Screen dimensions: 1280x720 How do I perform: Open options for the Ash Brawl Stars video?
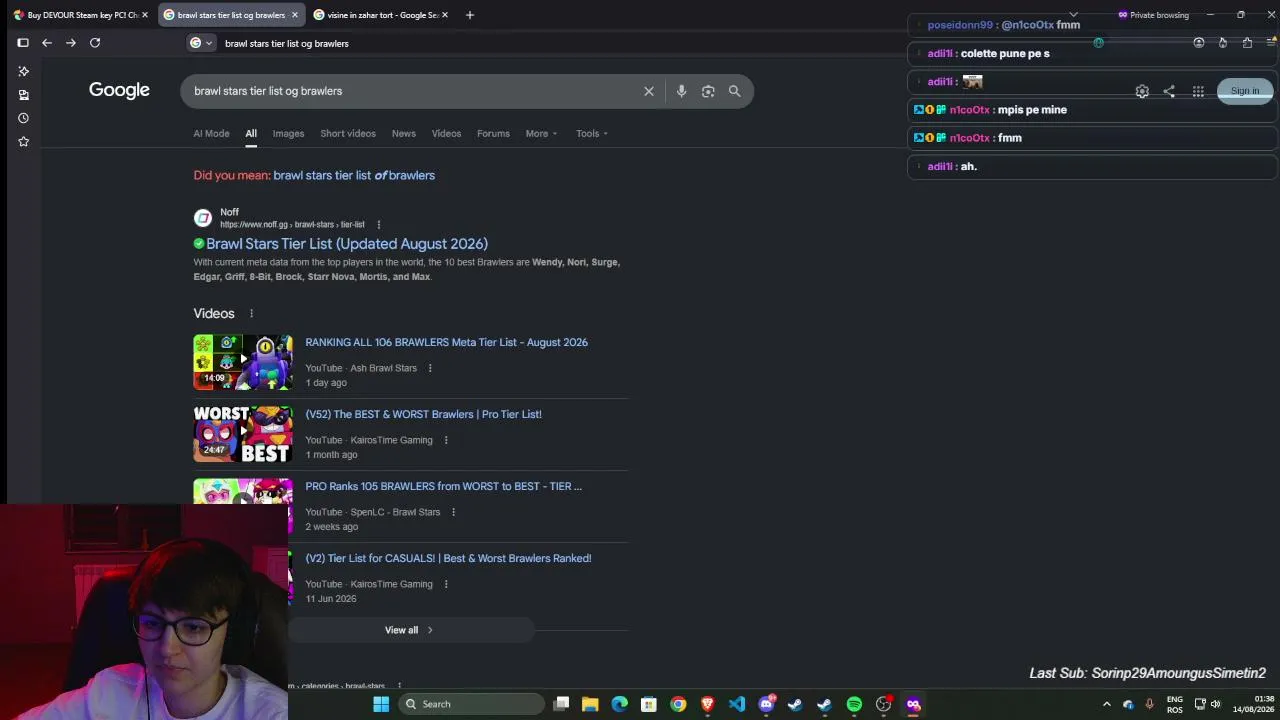430,368
